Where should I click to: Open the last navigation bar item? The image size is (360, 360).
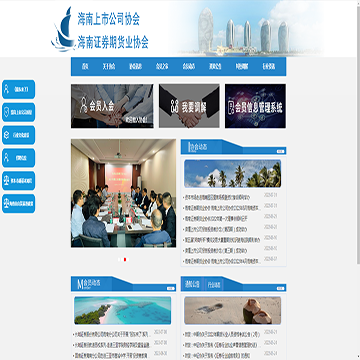pyautogui.click(x=269, y=66)
